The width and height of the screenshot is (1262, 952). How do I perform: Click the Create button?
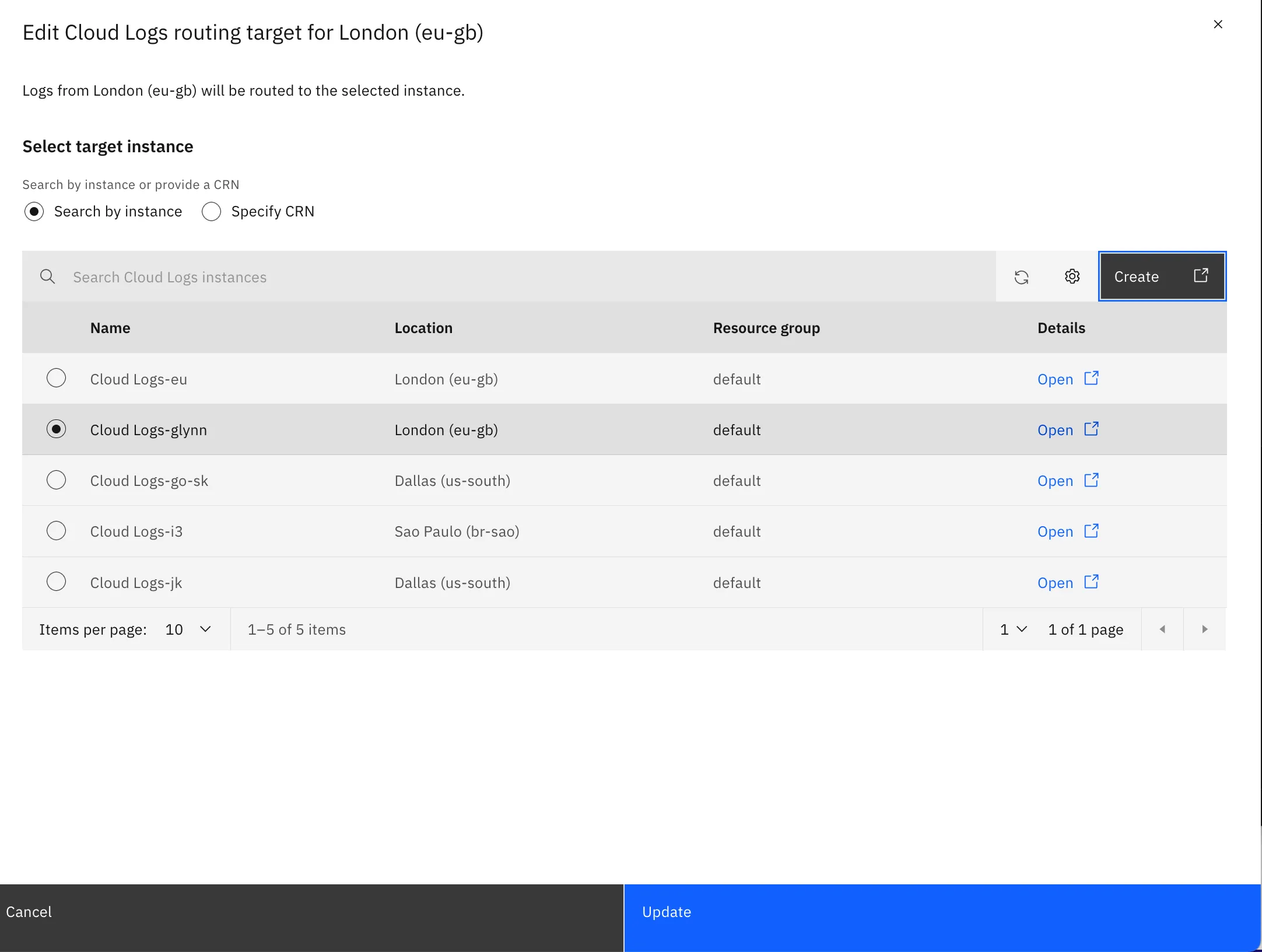pyautogui.click(x=1162, y=276)
